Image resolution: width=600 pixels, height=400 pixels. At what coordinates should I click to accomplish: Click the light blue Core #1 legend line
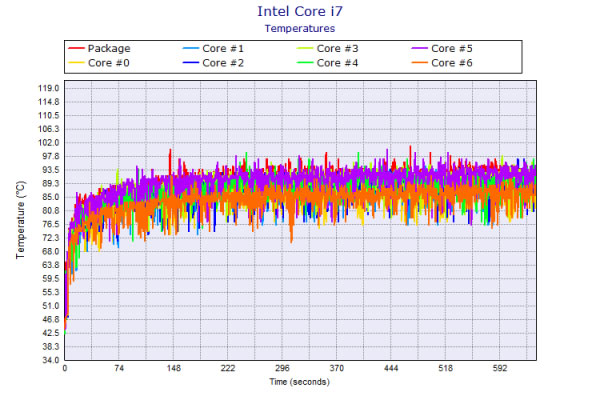(x=191, y=48)
